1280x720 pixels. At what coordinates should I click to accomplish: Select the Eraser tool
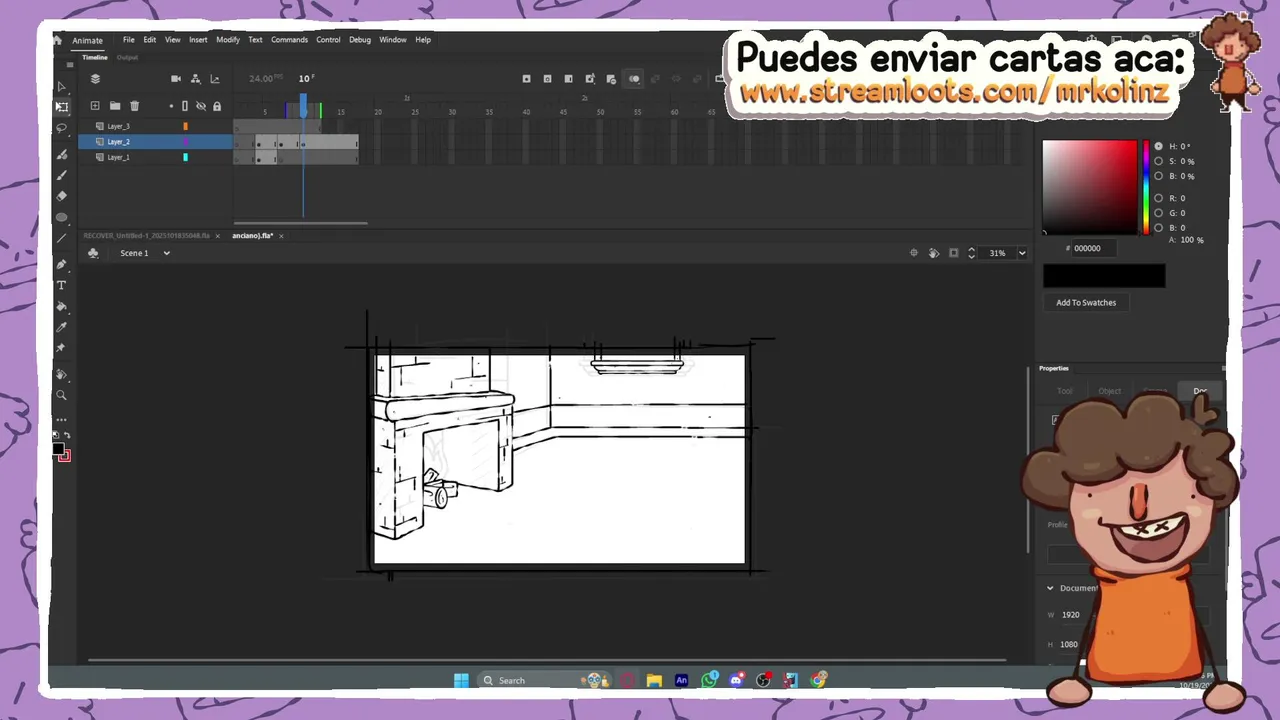tap(61, 196)
